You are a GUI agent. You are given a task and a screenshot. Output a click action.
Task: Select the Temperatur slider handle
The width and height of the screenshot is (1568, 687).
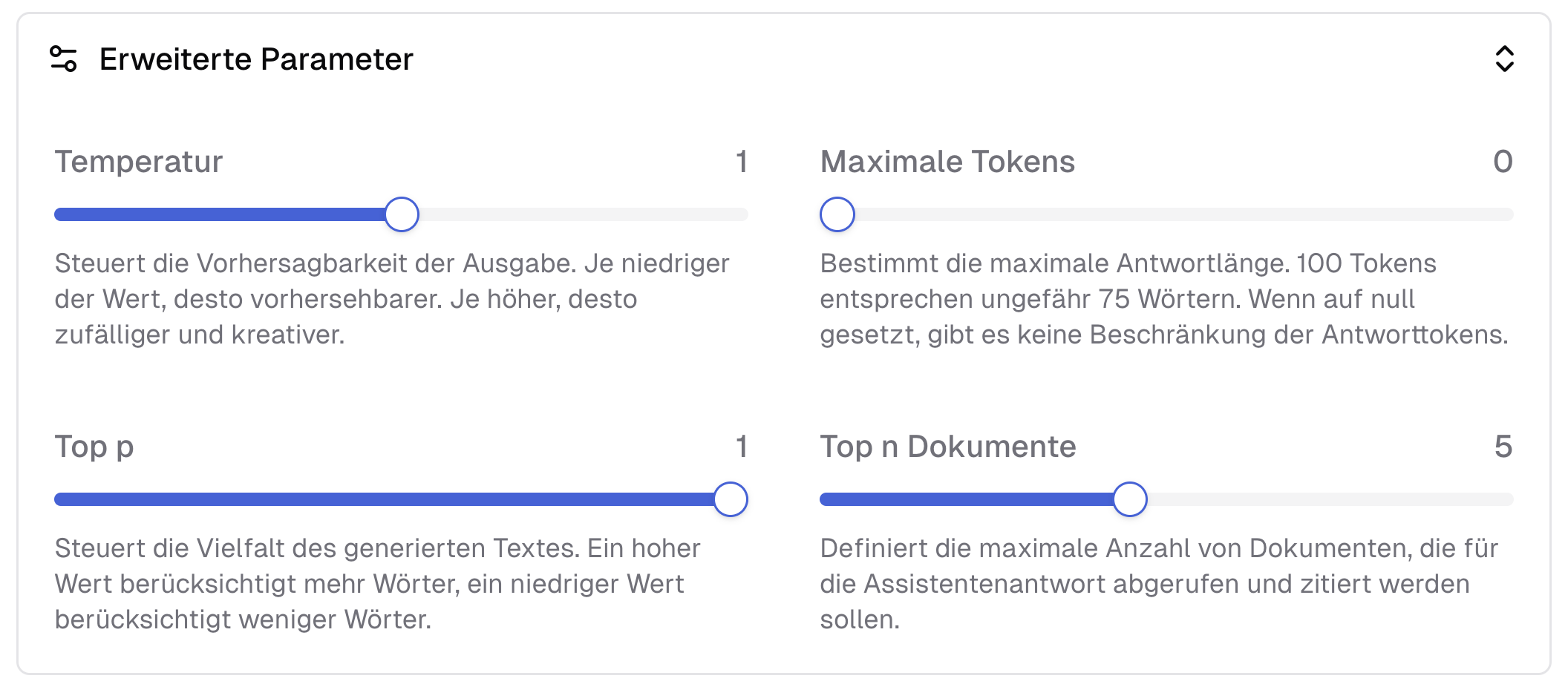click(402, 214)
